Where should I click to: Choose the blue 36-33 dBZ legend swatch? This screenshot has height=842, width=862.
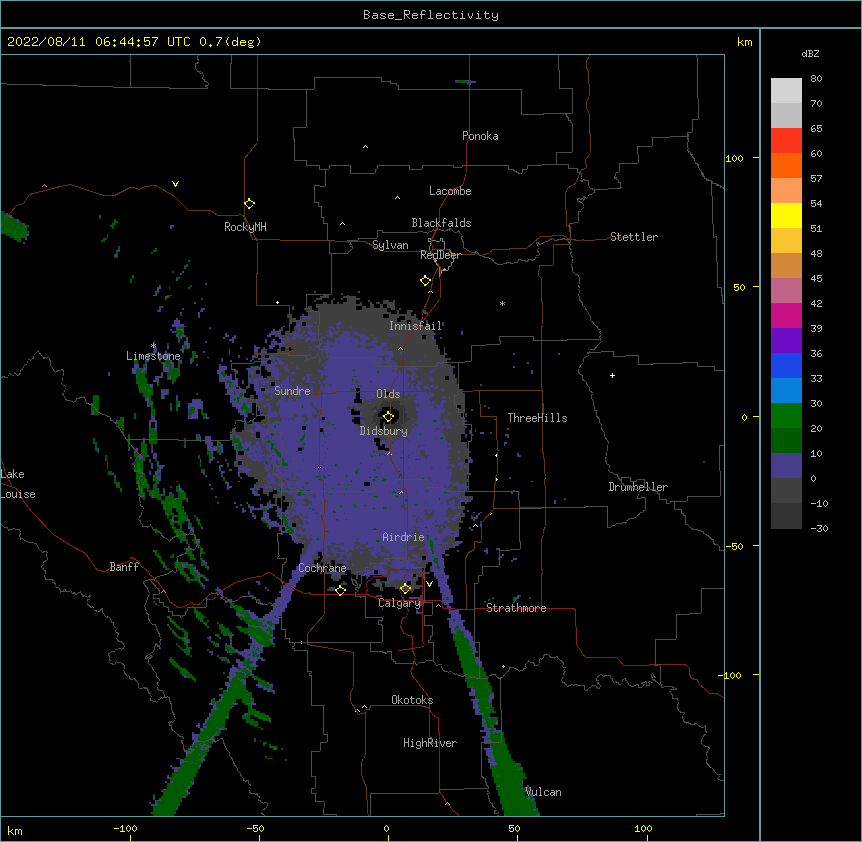point(786,365)
